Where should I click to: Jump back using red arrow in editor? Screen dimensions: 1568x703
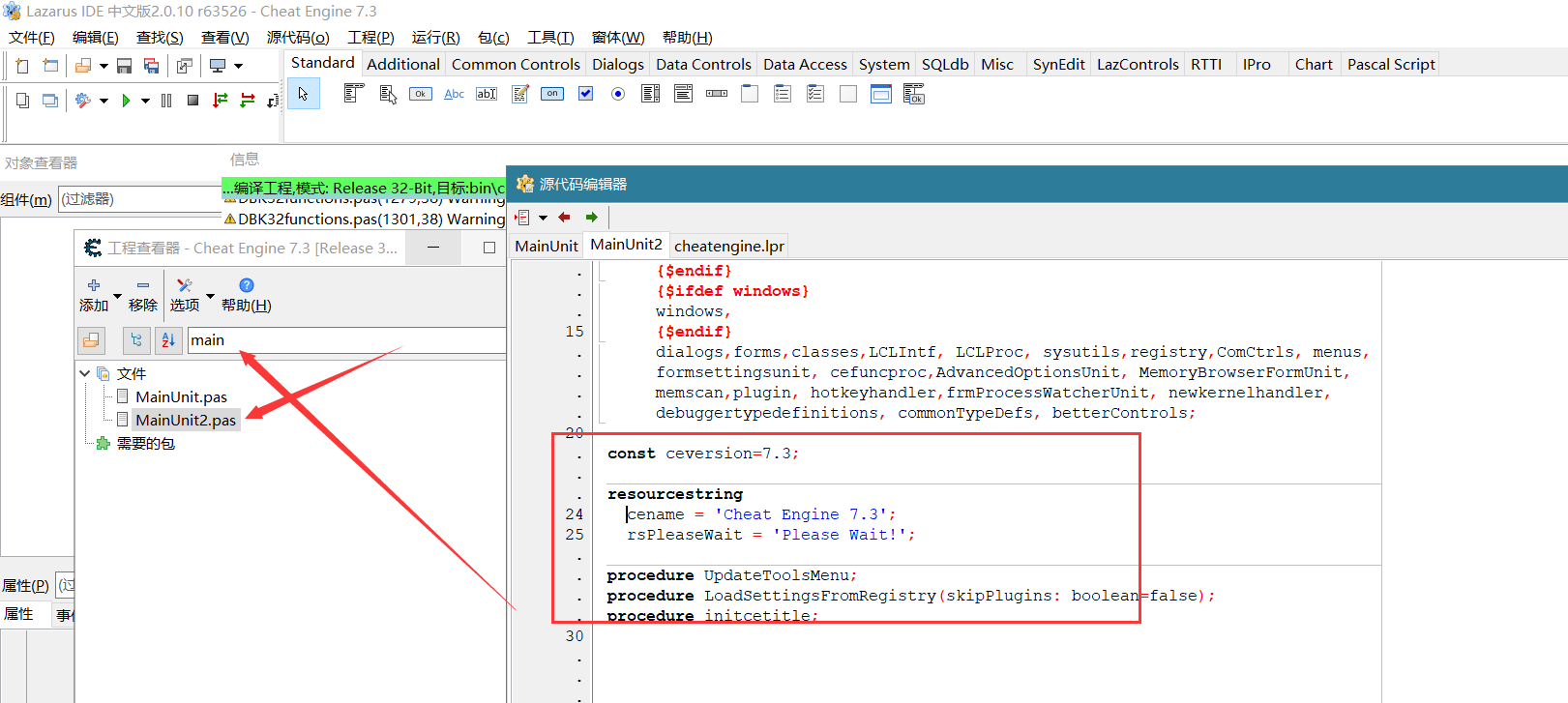pos(564,218)
